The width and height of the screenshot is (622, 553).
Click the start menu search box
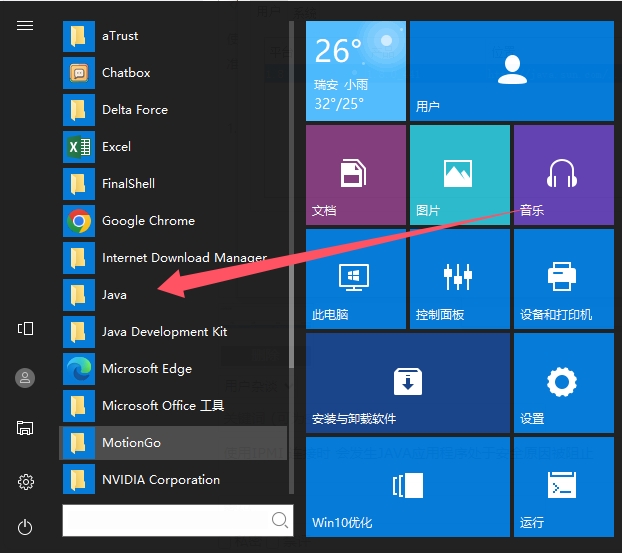click(x=178, y=520)
